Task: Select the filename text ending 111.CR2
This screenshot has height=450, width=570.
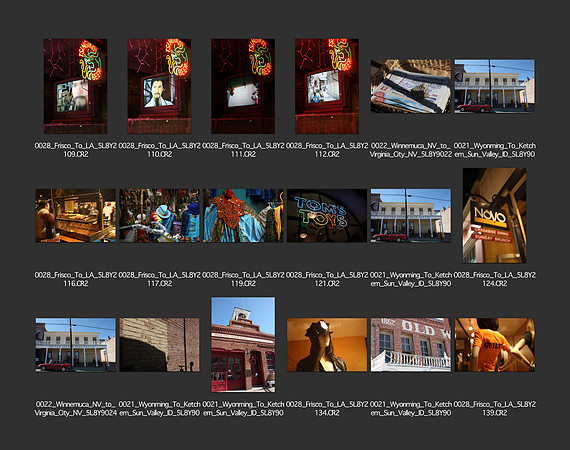Action: tap(243, 150)
